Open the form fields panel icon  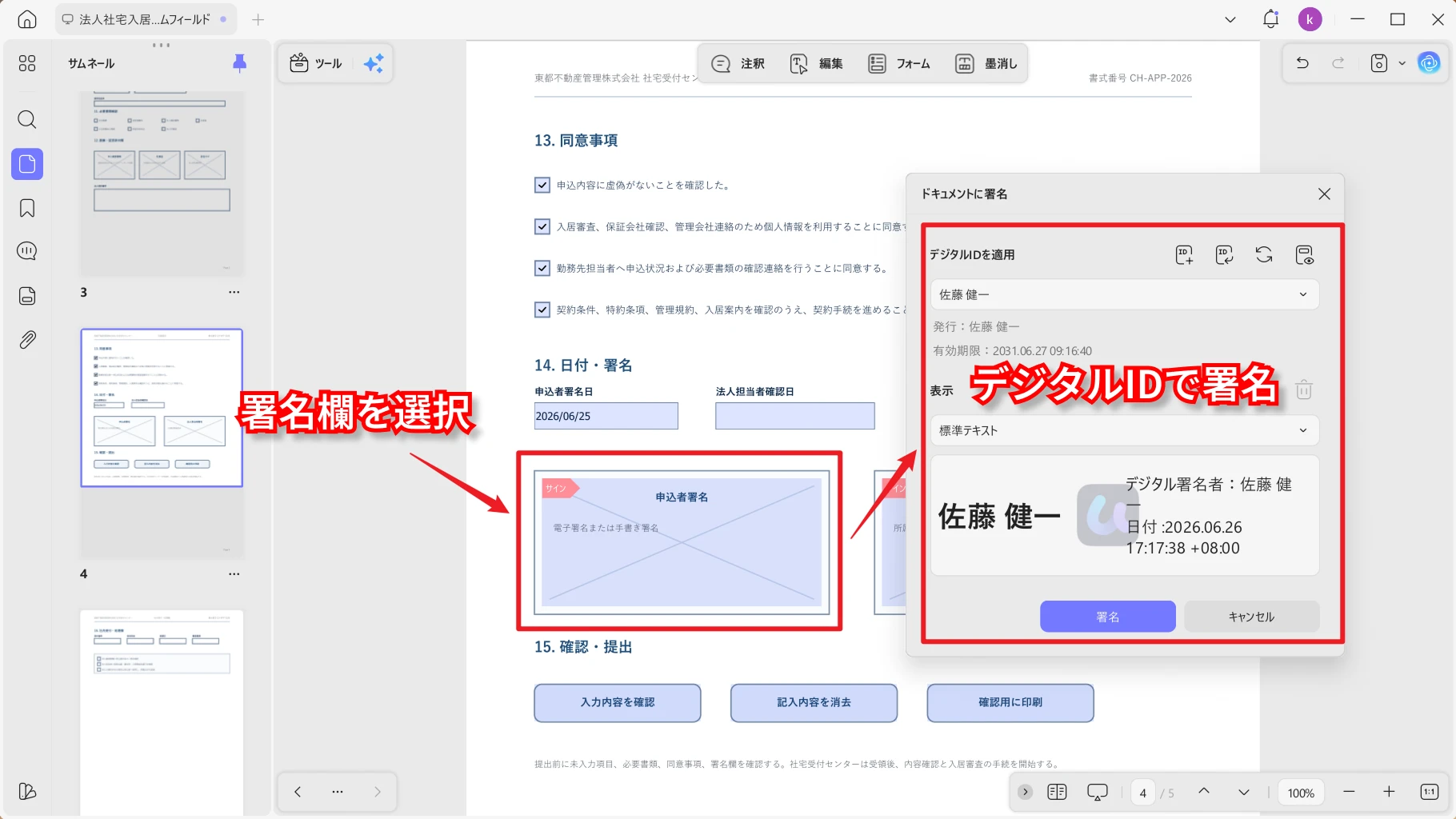click(x=27, y=295)
